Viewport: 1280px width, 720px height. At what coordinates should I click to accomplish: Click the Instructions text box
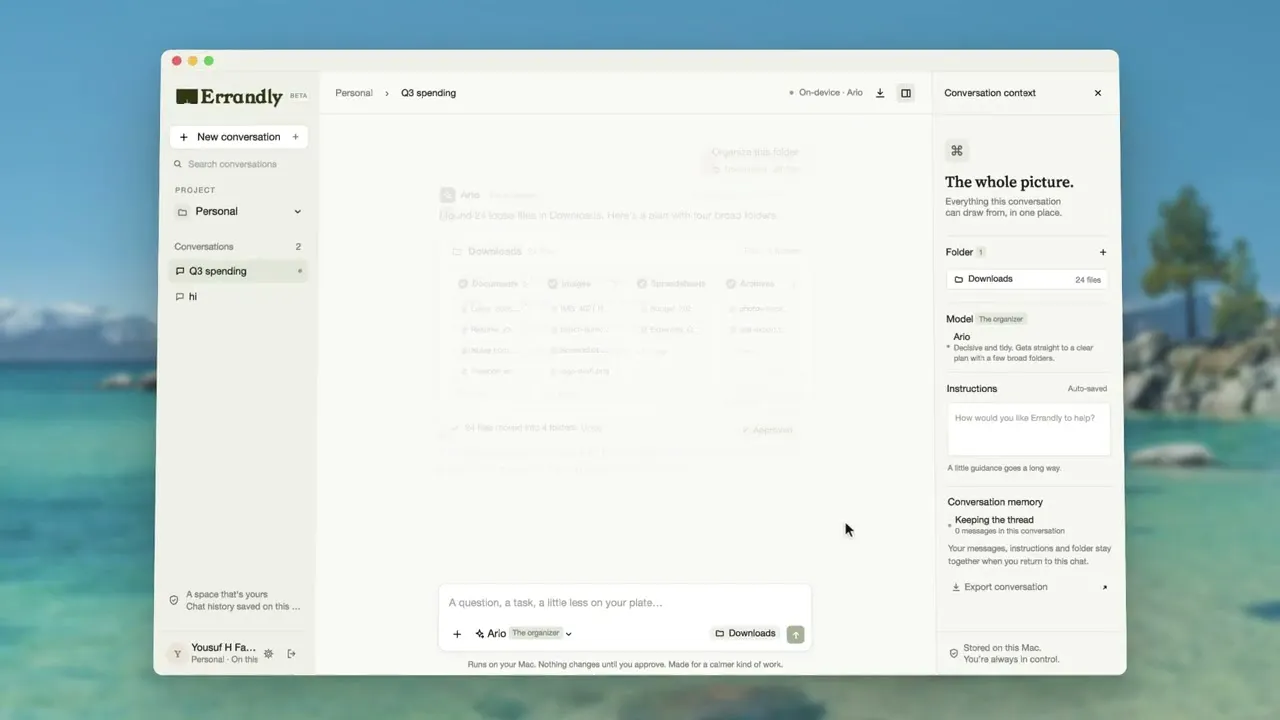tap(1029, 430)
